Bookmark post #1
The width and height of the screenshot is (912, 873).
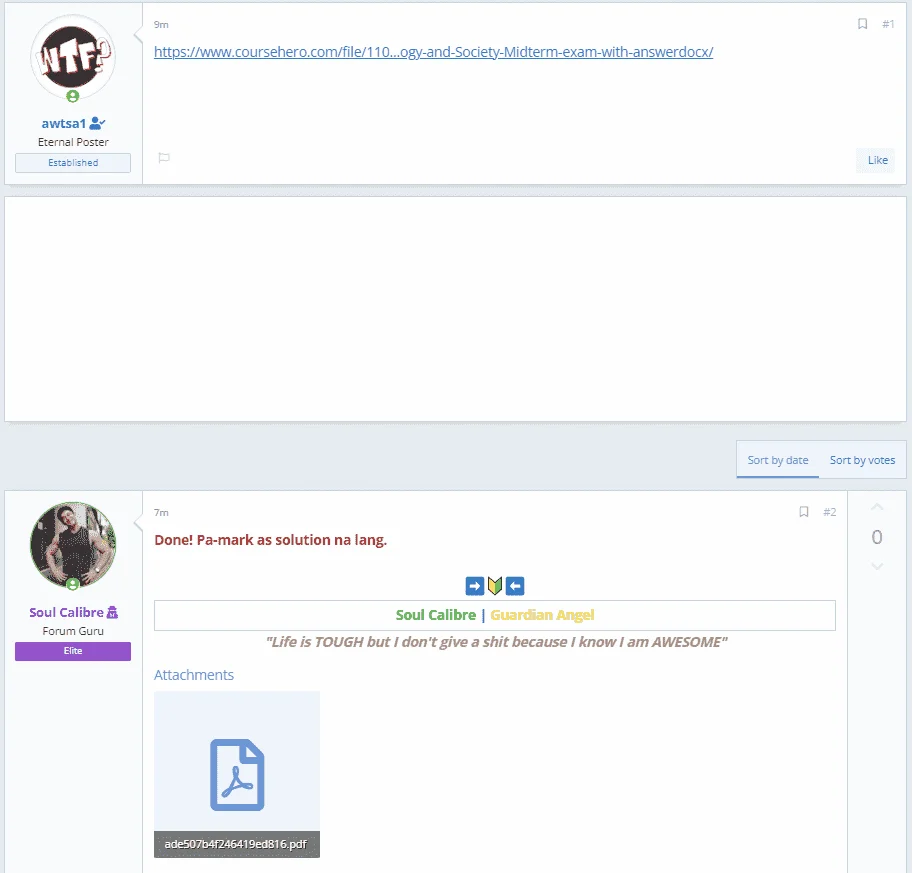tap(863, 24)
